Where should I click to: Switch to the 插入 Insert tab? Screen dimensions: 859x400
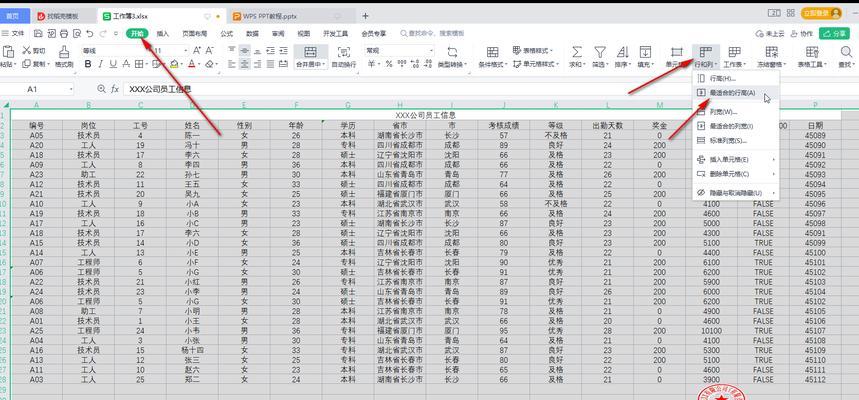click(163, 33)
